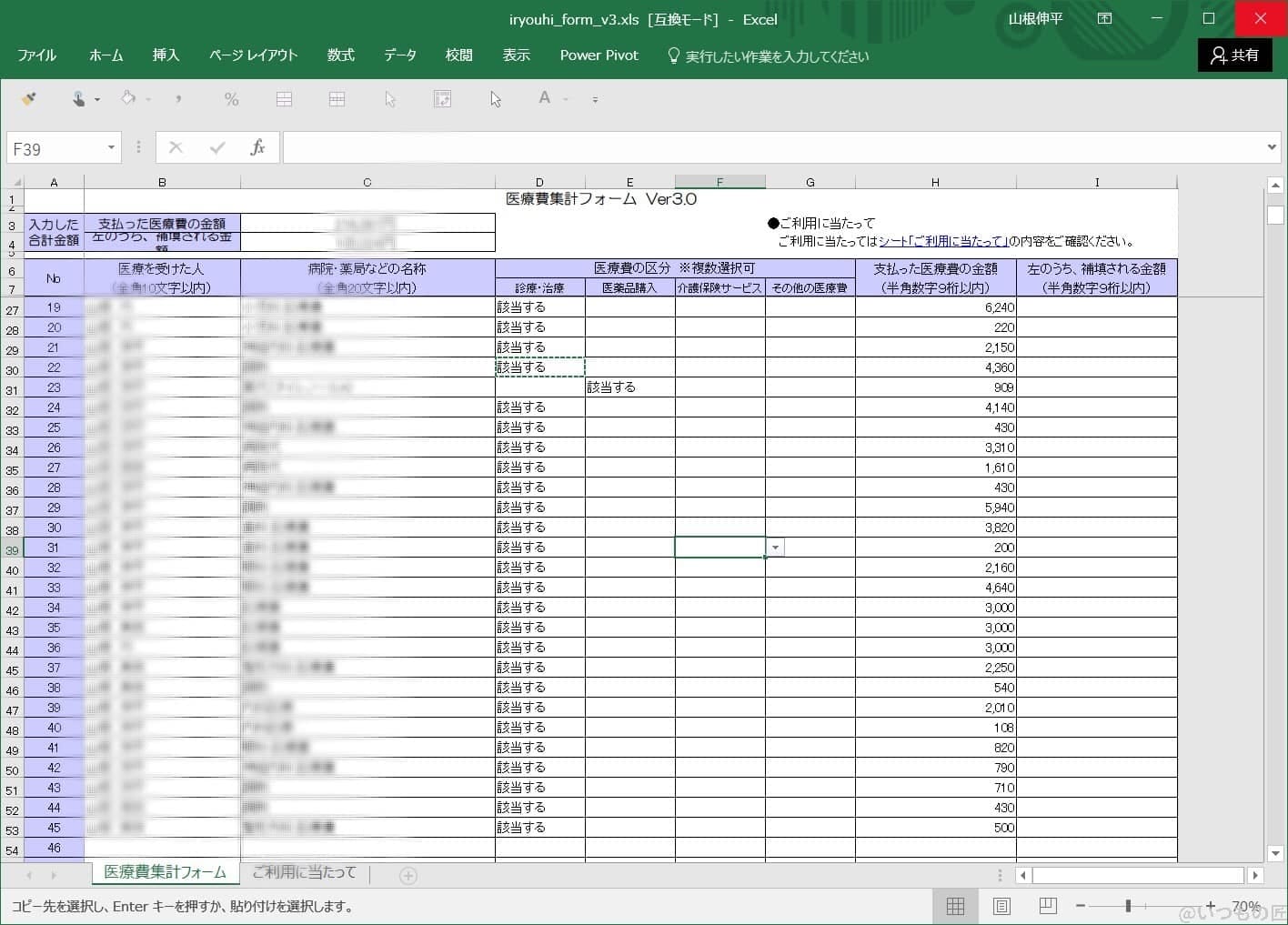Open the 数式 ribbon tab
The height and width of the screenshot is (925, 1288).
tap(340, 55)
